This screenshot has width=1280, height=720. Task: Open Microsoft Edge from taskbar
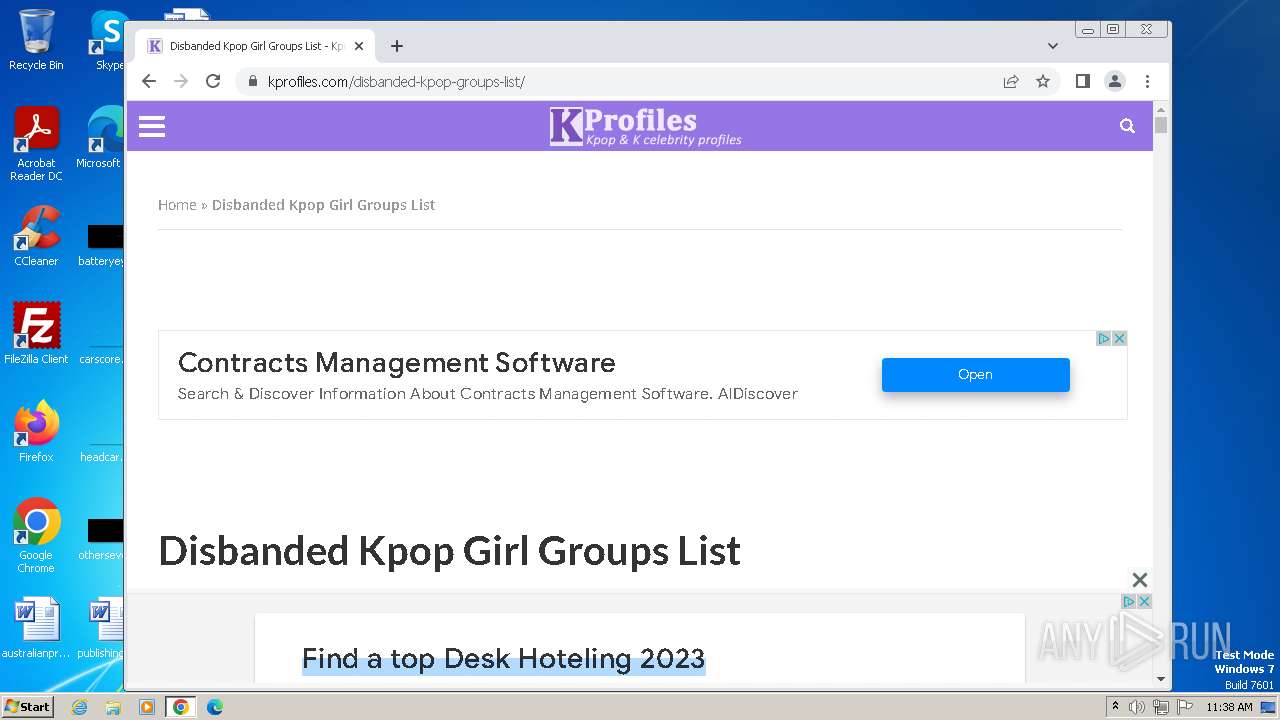[215, 707]
